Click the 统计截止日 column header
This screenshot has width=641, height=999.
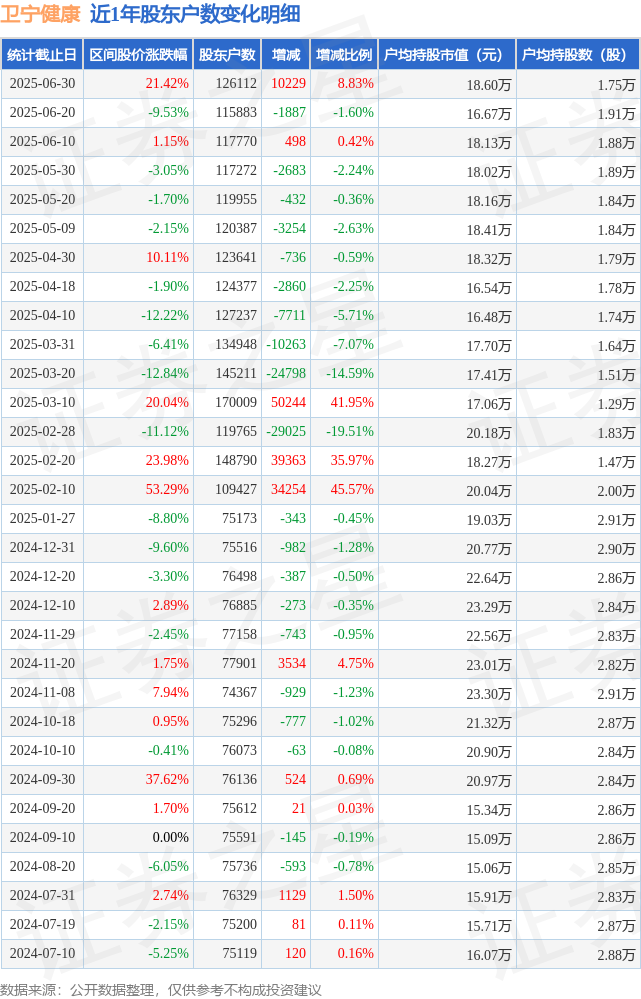point(42,55)
